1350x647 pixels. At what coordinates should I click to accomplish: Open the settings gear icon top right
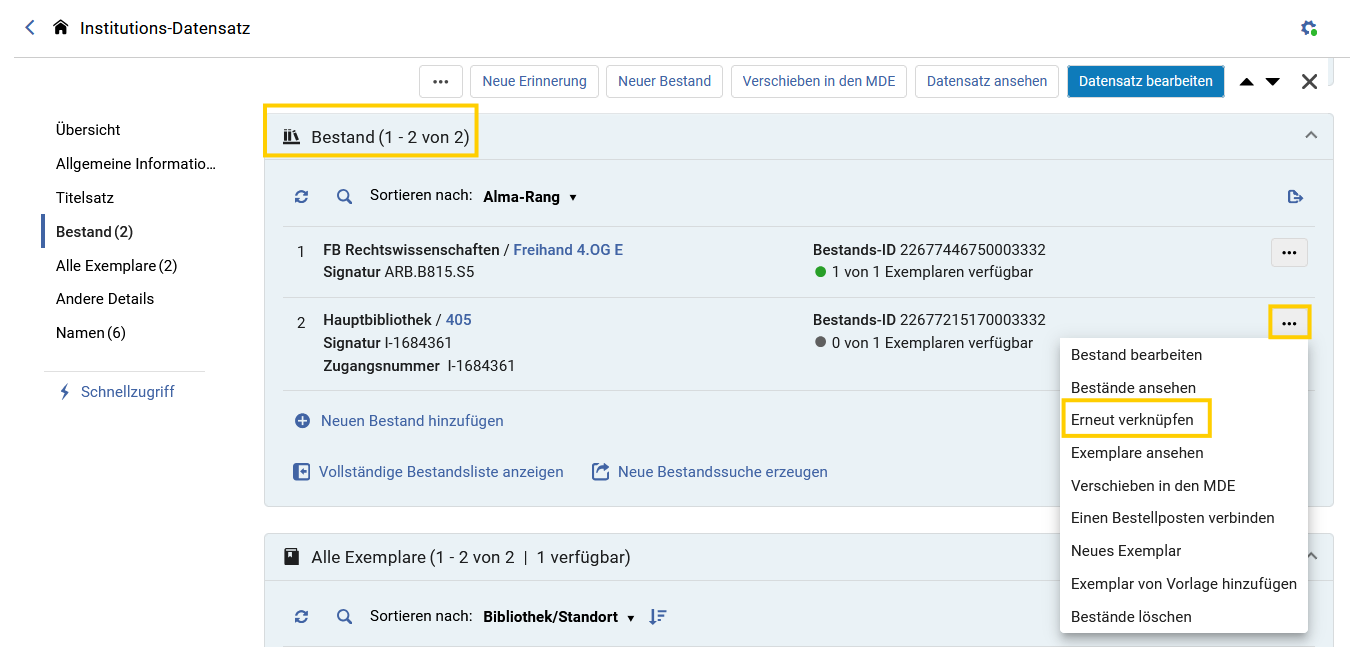[x=1308, y=28]
